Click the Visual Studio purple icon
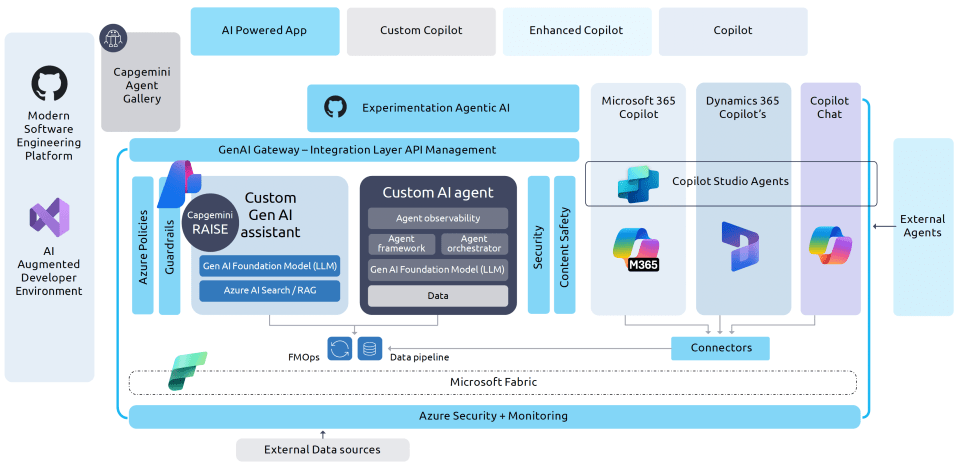 (49, 219)
